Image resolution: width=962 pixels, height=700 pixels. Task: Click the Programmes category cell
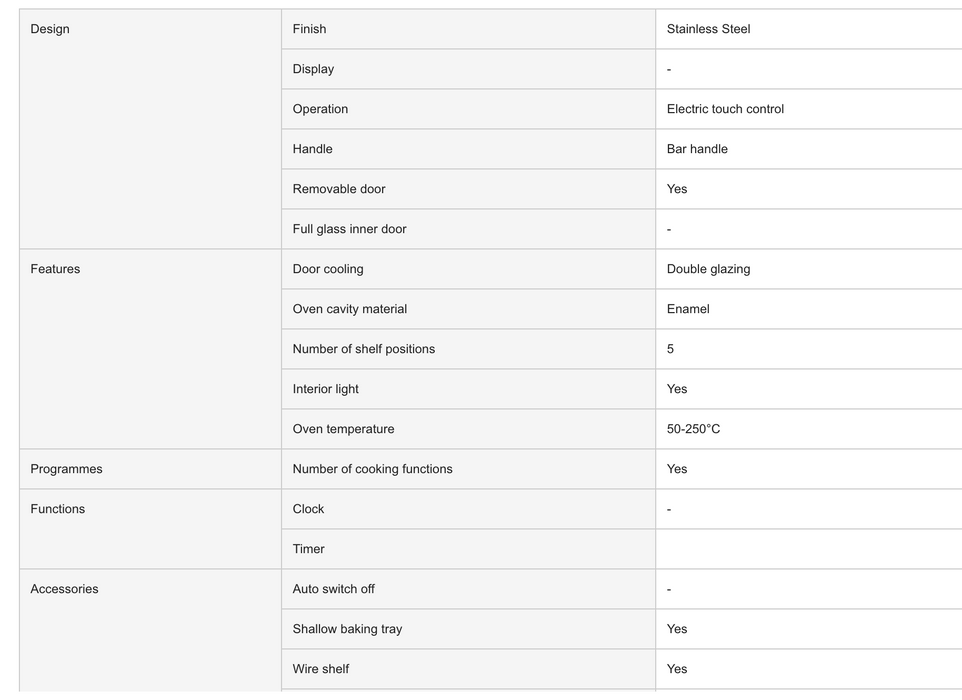tap(150, 469)
